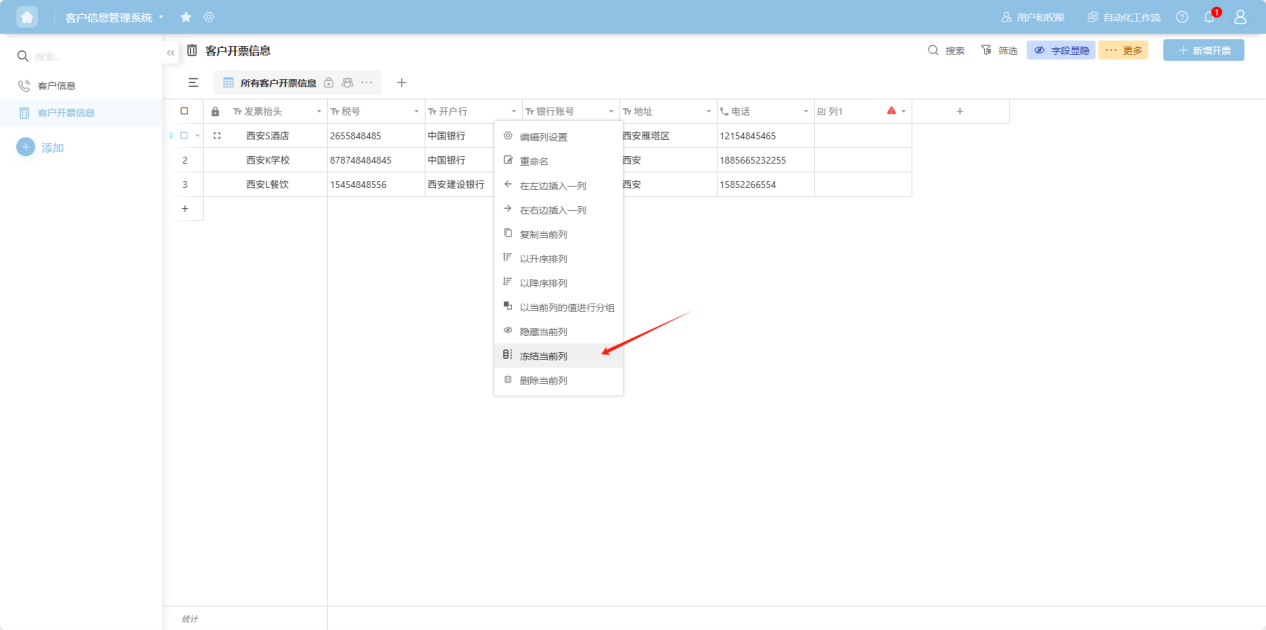This screenshot has height=630, width=1266.
Task: Open the 电话 column dropdown arrow
Action: tap(805, 111)
